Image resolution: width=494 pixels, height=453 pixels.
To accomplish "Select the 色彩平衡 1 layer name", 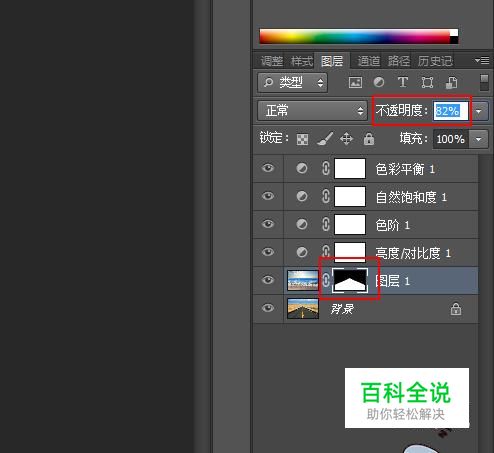I will click(405, 169).
